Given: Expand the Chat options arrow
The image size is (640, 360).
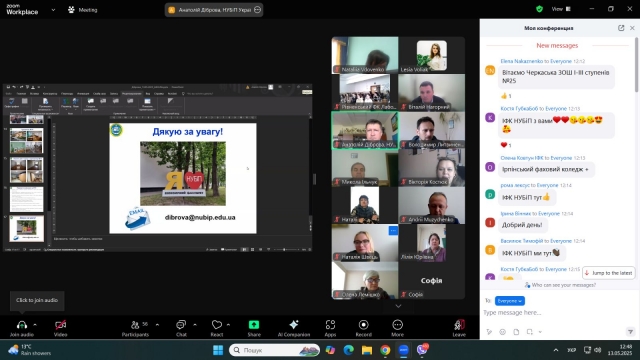Looking at the screenshot, I should coord(195,325).
